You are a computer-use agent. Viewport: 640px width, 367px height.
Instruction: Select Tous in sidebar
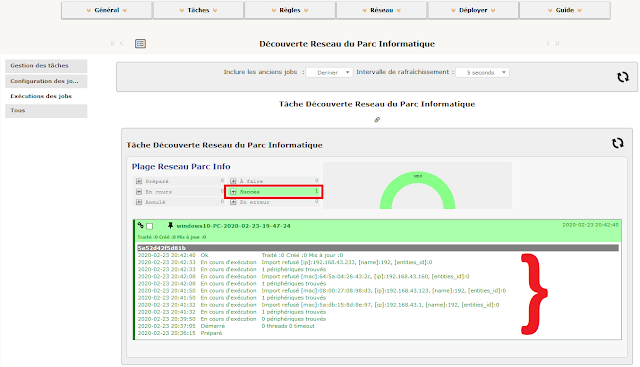(x=46, y=111)
